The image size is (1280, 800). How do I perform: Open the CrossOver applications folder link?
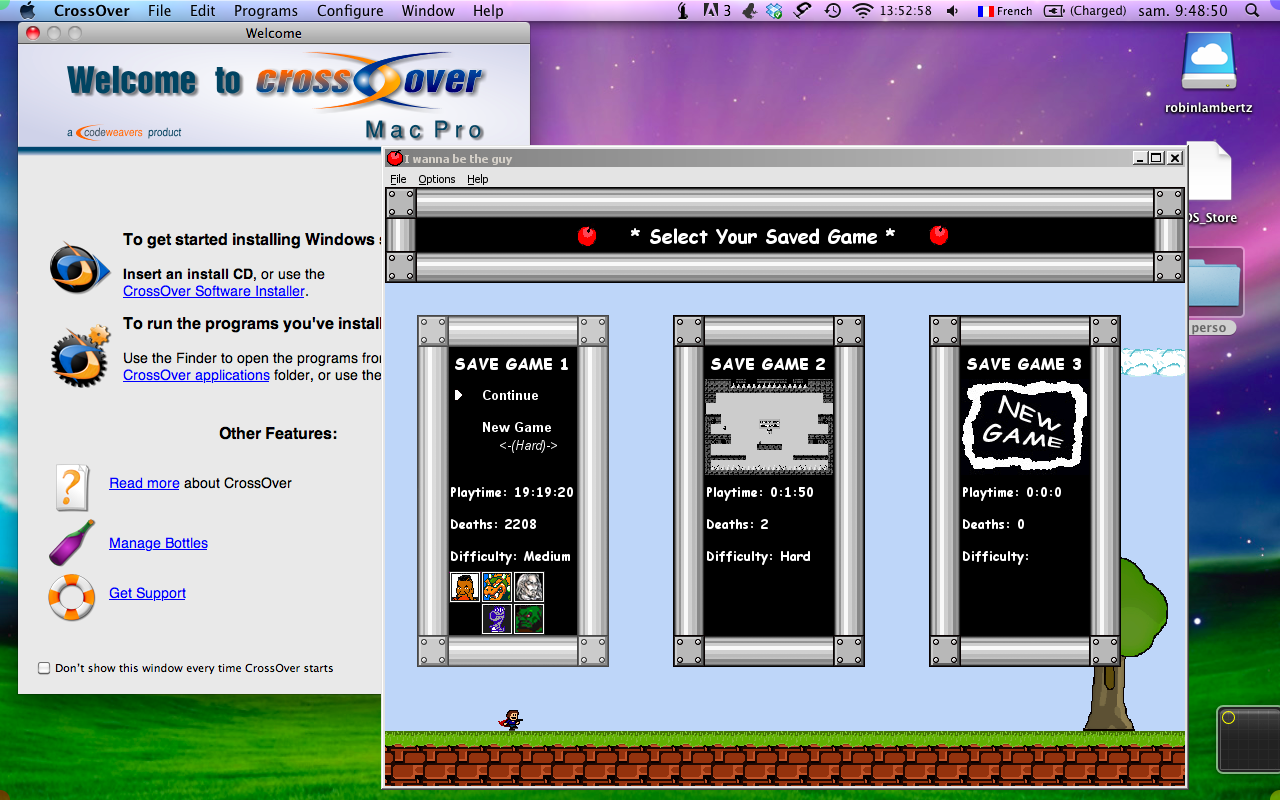pos(196,375)
